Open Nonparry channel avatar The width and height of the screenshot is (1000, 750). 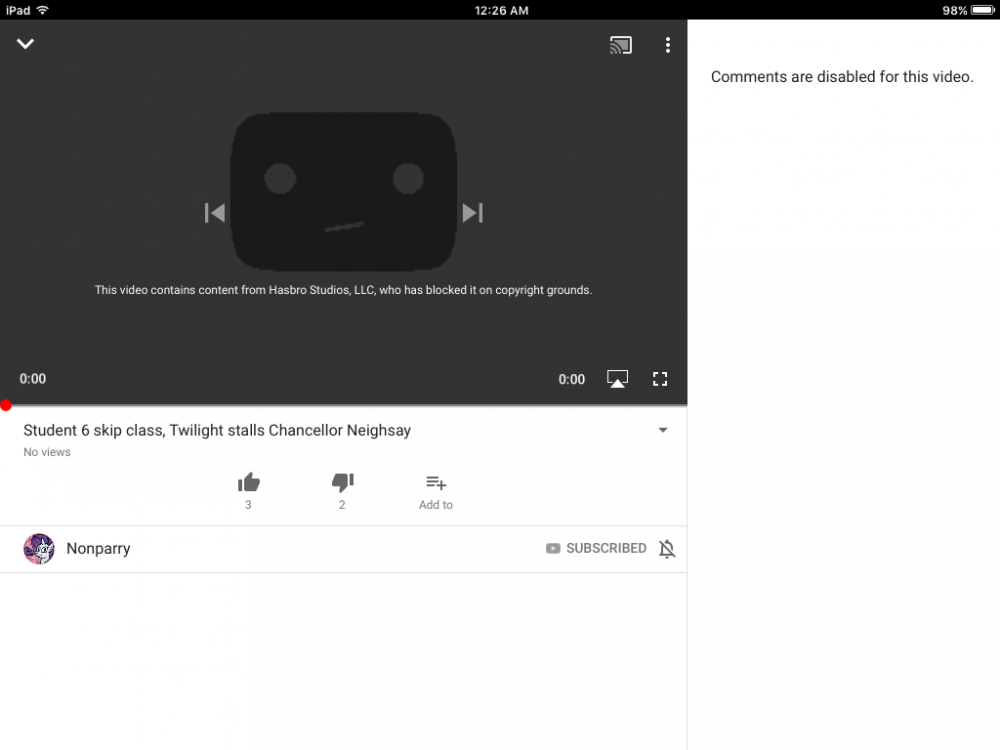(x=39, y=549)
